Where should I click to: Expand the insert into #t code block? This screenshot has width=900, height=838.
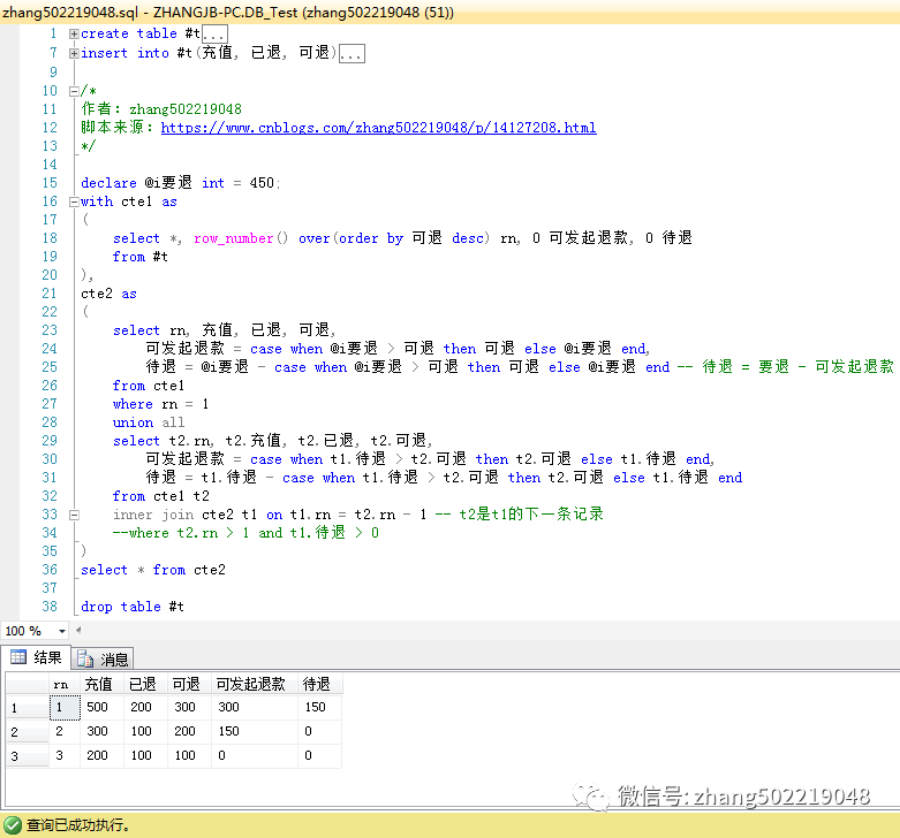point(74,53)
